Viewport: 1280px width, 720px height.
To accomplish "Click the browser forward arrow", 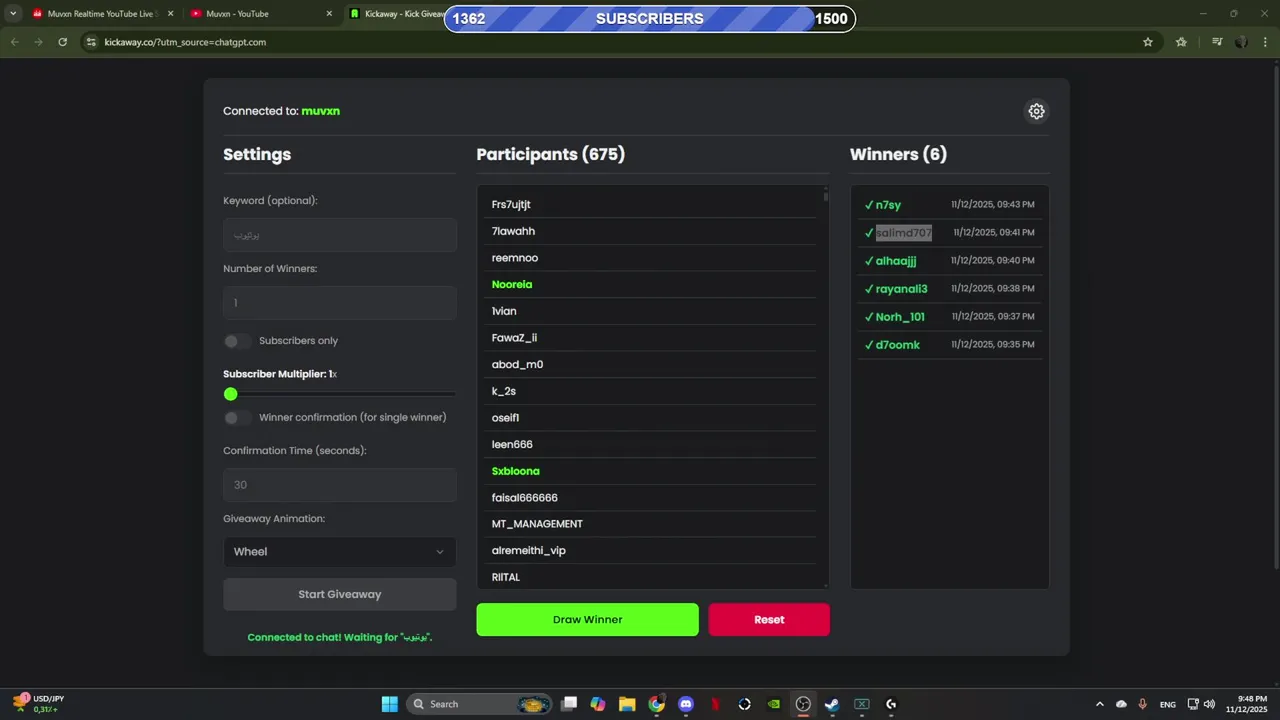I will (38, 42).
